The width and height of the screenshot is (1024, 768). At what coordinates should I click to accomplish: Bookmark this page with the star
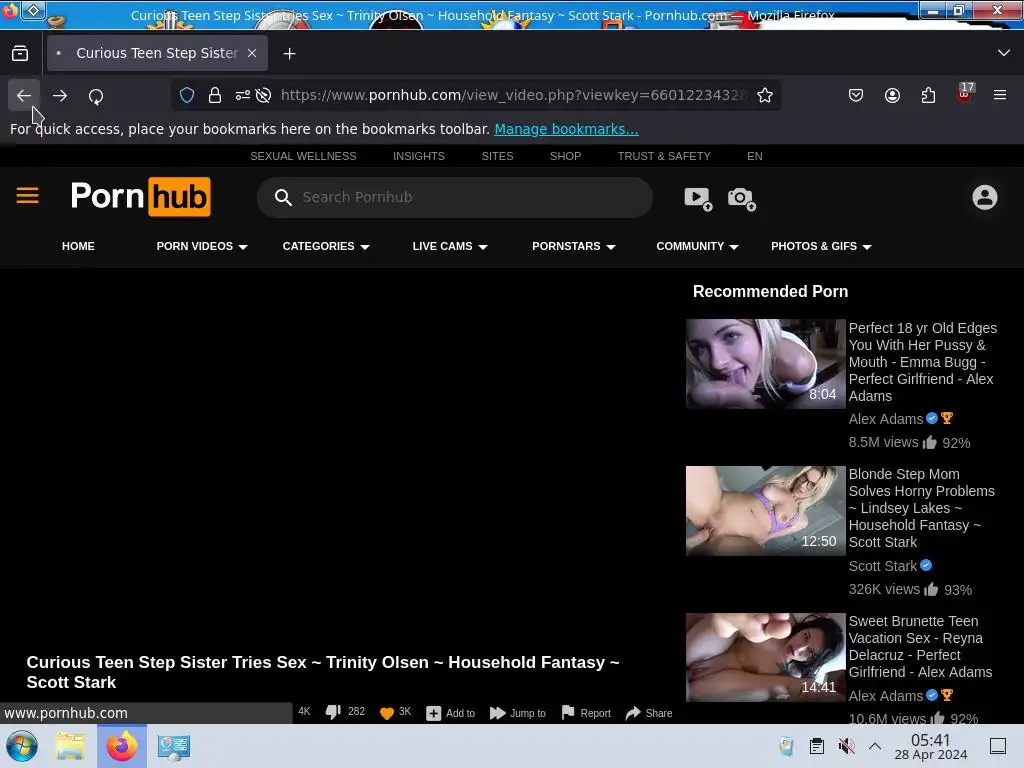[765, 95]
